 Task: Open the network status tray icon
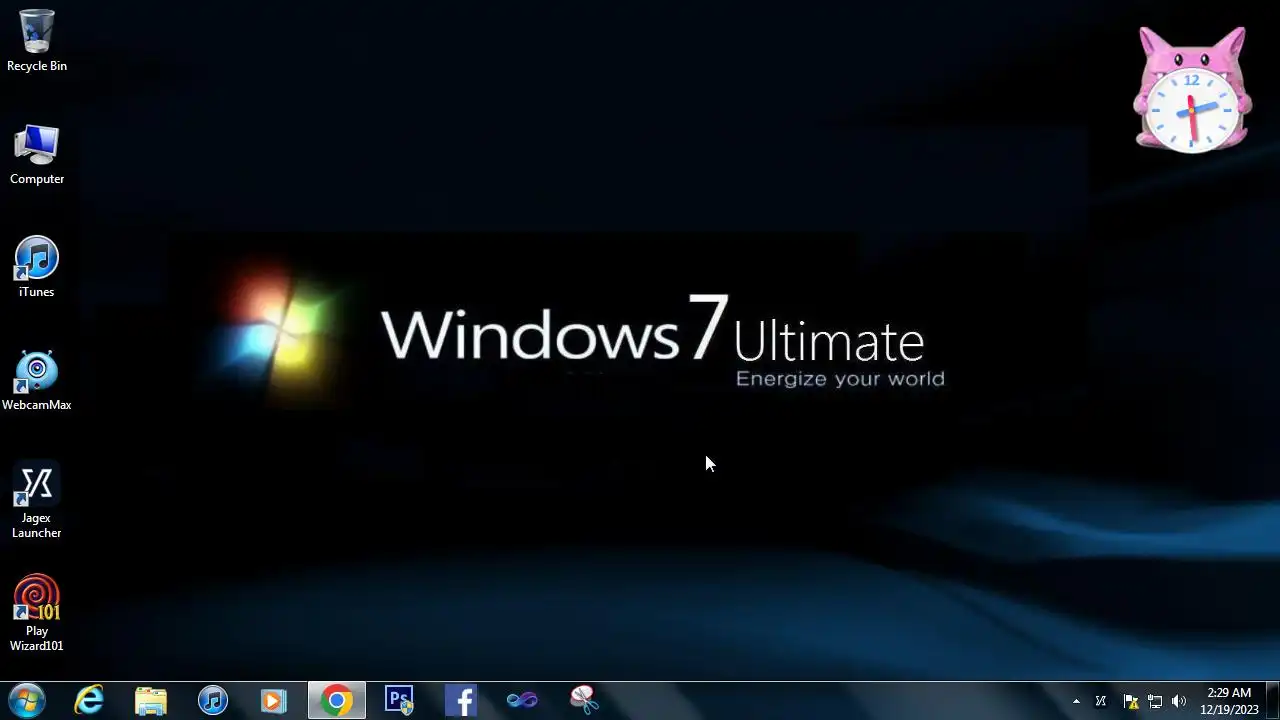pos(1155,701)
